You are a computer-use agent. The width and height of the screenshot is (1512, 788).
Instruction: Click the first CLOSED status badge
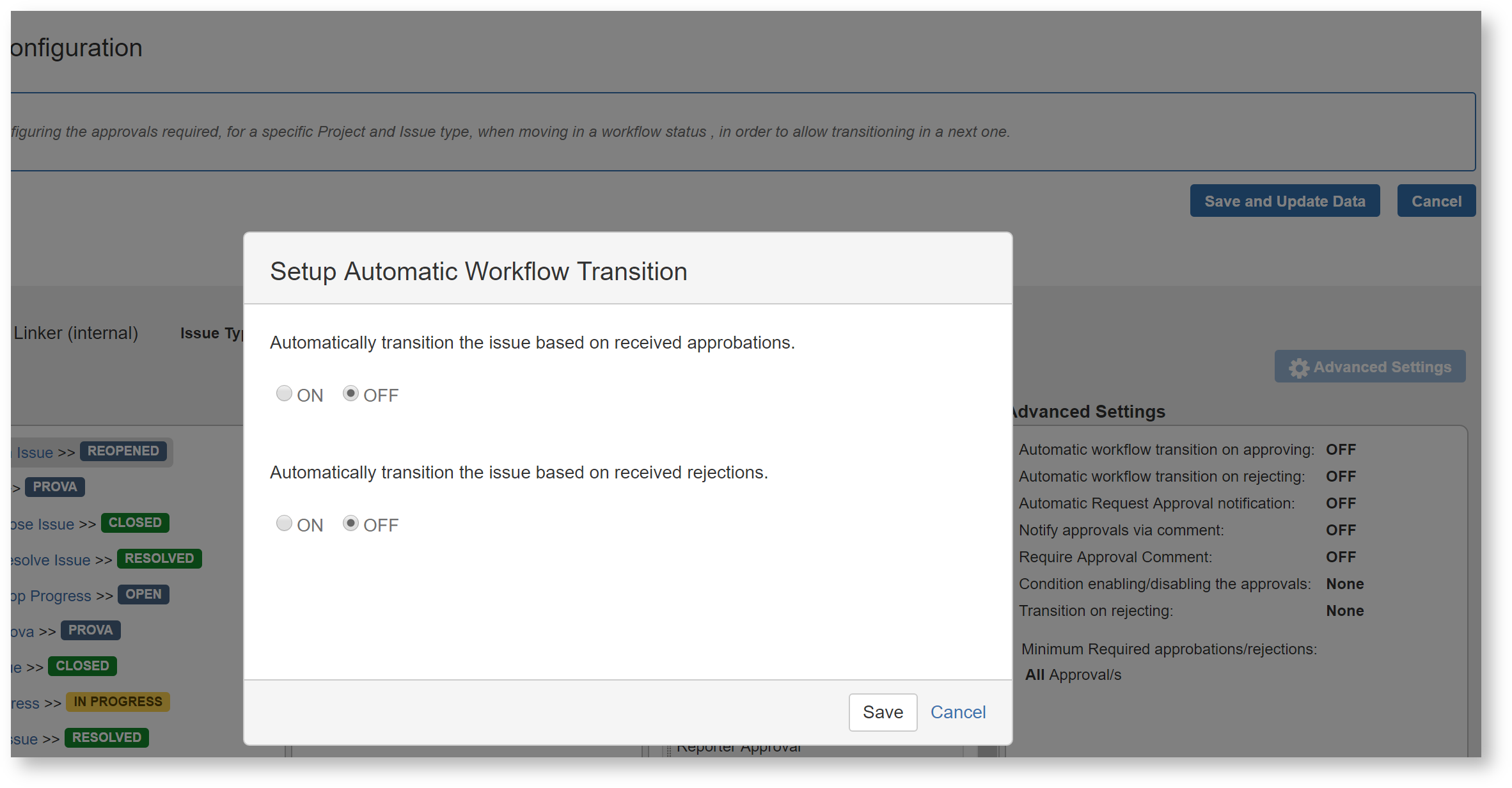[x=135, y=523]
